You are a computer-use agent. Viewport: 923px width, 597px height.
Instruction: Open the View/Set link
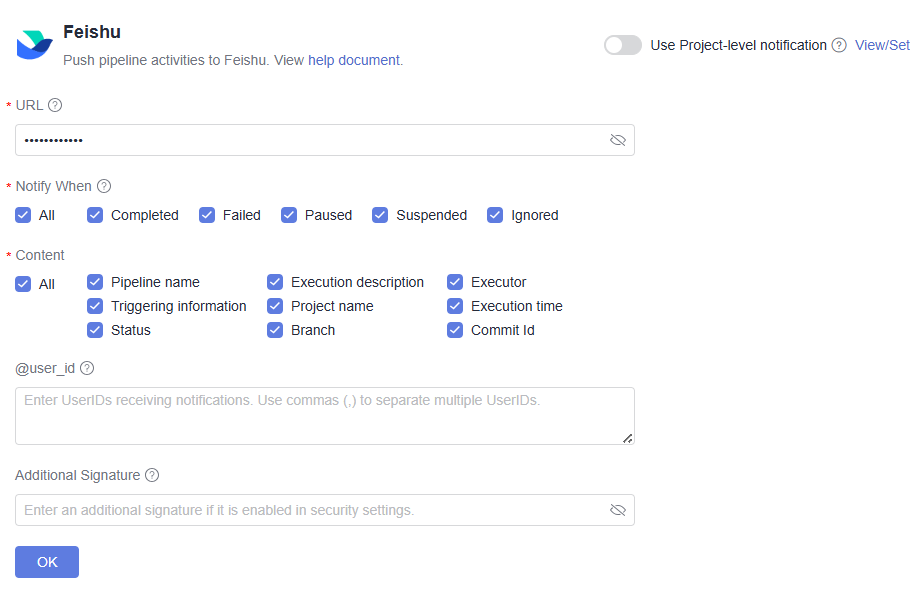pos(882,45)
